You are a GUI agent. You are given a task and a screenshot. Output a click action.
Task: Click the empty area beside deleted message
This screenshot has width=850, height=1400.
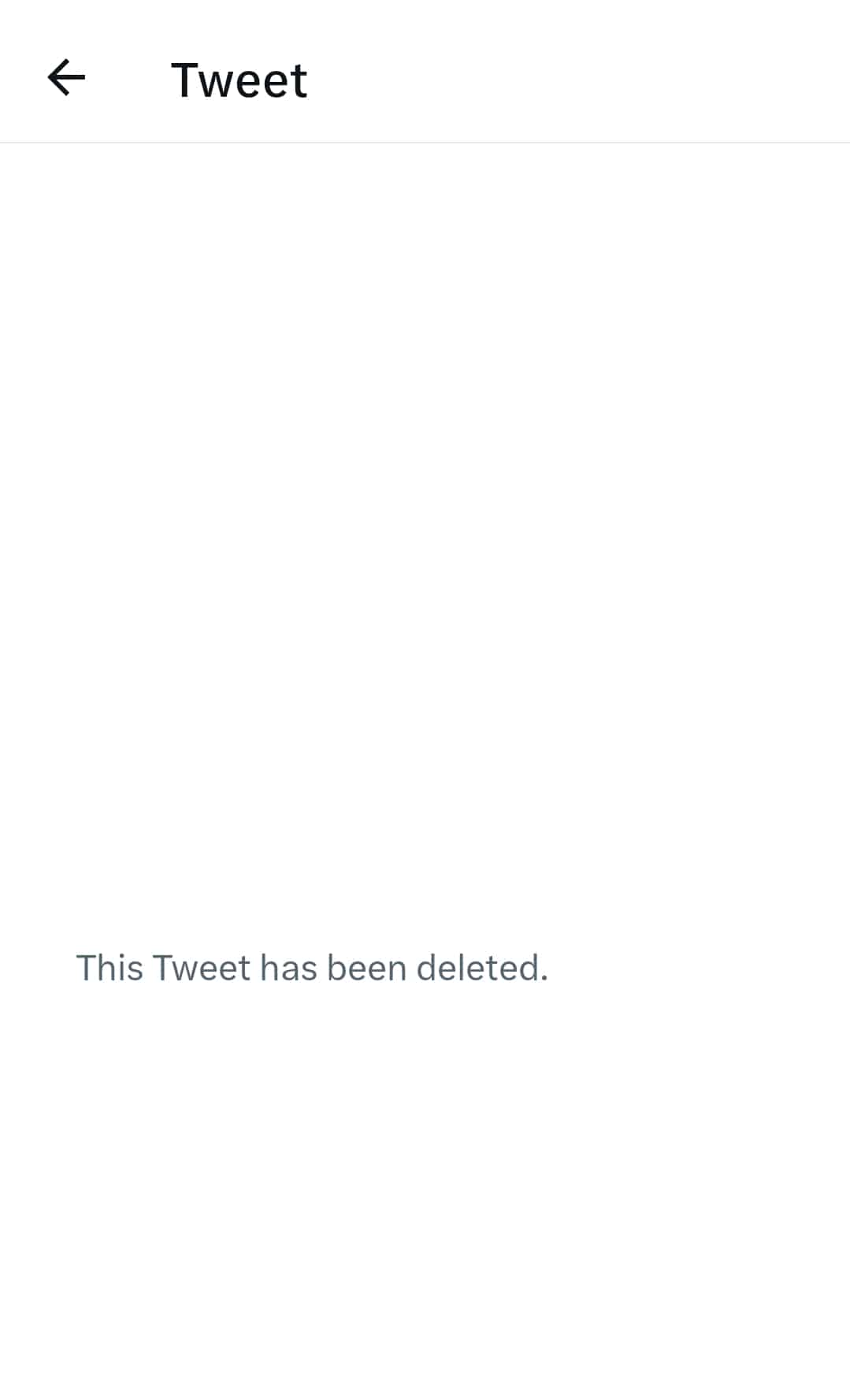coord(700,968)
